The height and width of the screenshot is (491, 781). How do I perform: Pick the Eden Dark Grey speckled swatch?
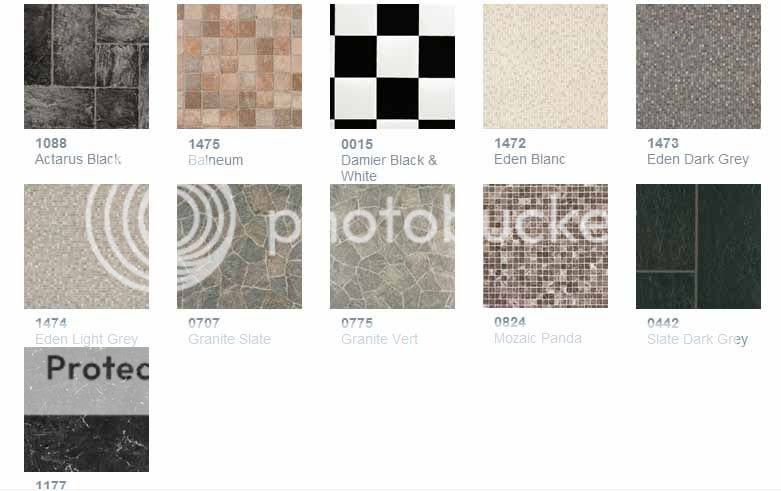click(x=698, y=67)
